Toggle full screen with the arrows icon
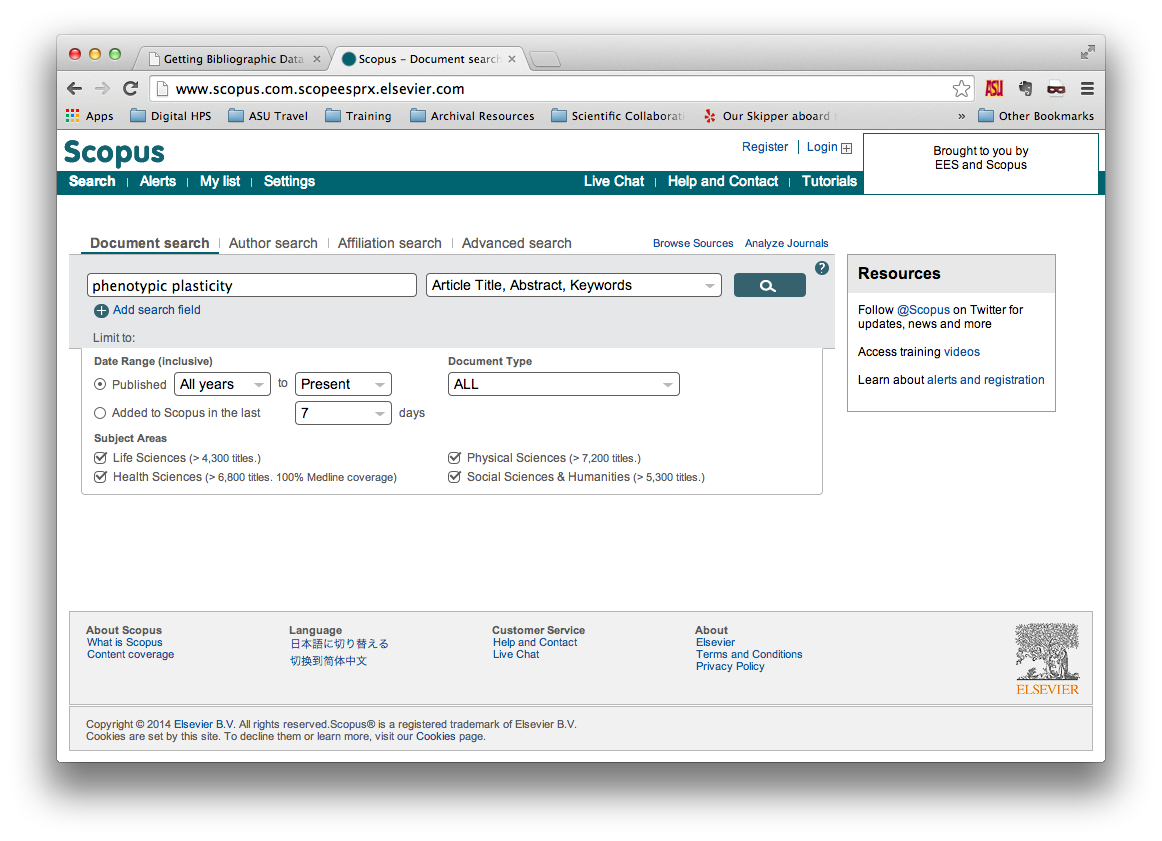 [x=1087, y=52]
